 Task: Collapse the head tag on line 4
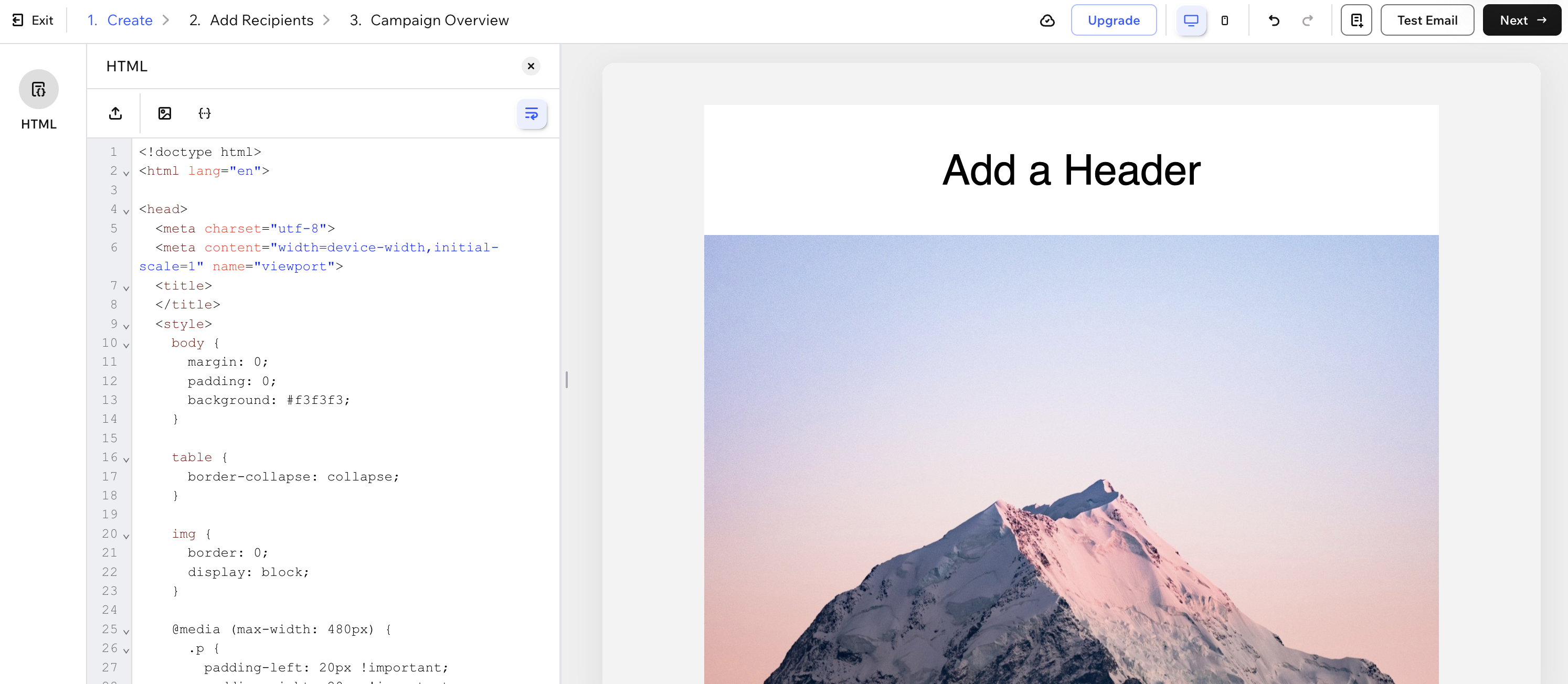(126, 211)
